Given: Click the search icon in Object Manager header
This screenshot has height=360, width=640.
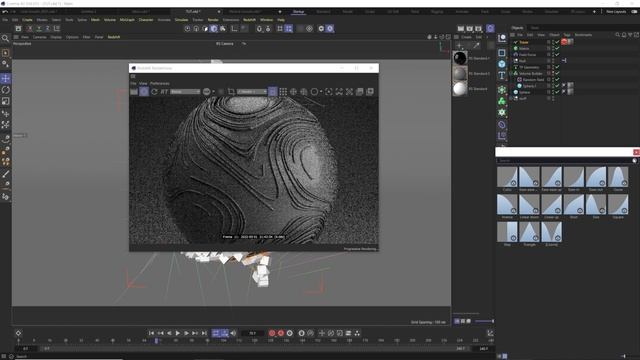Looking at the screenshot, I should (618, 35).
